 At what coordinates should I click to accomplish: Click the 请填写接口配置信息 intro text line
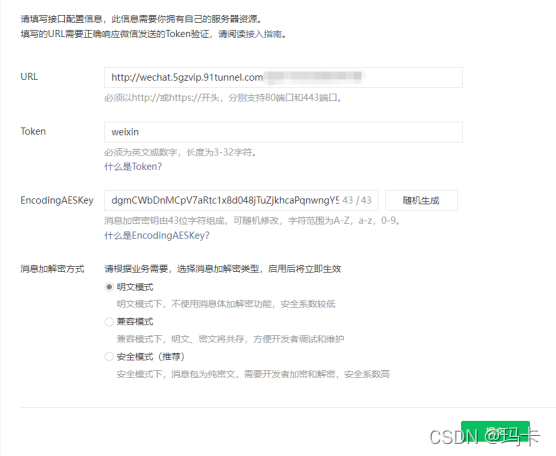(141, 18)
